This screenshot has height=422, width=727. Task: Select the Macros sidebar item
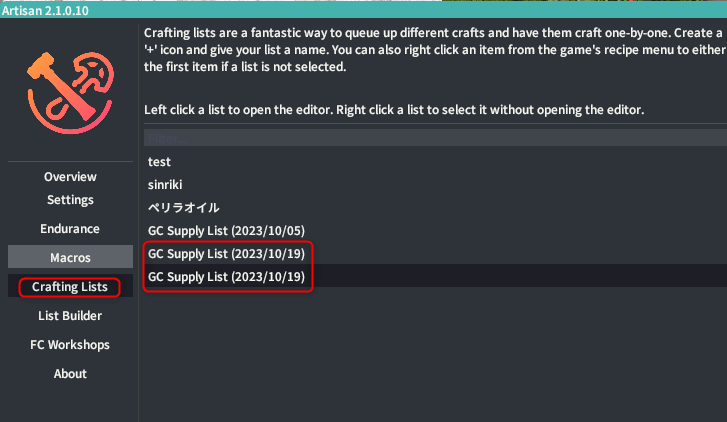70,257
